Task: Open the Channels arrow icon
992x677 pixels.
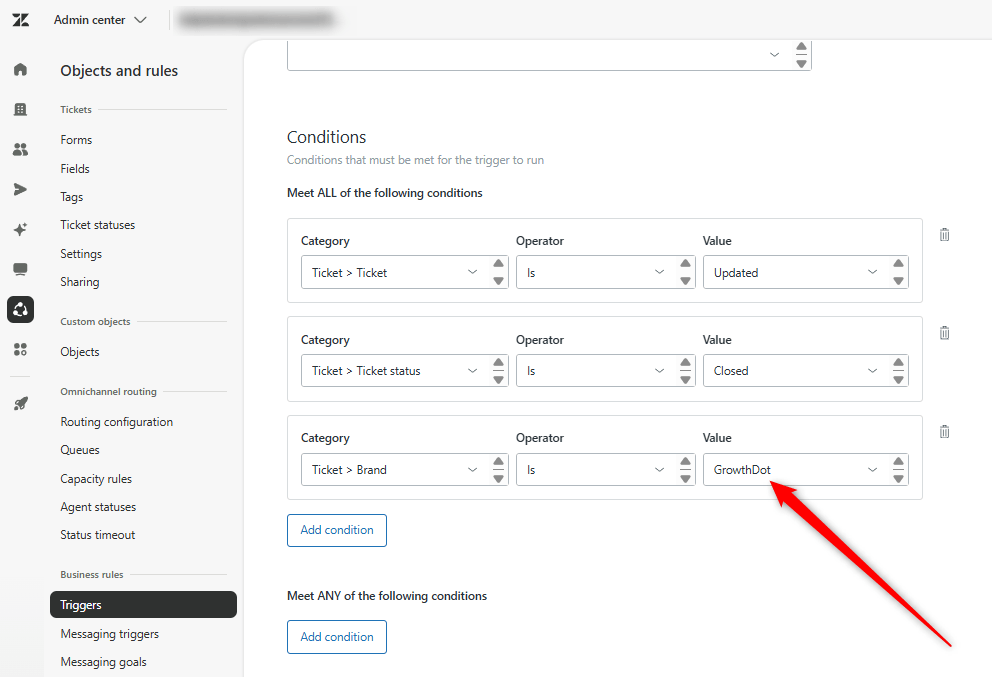Action: click(x=20, y=189)
